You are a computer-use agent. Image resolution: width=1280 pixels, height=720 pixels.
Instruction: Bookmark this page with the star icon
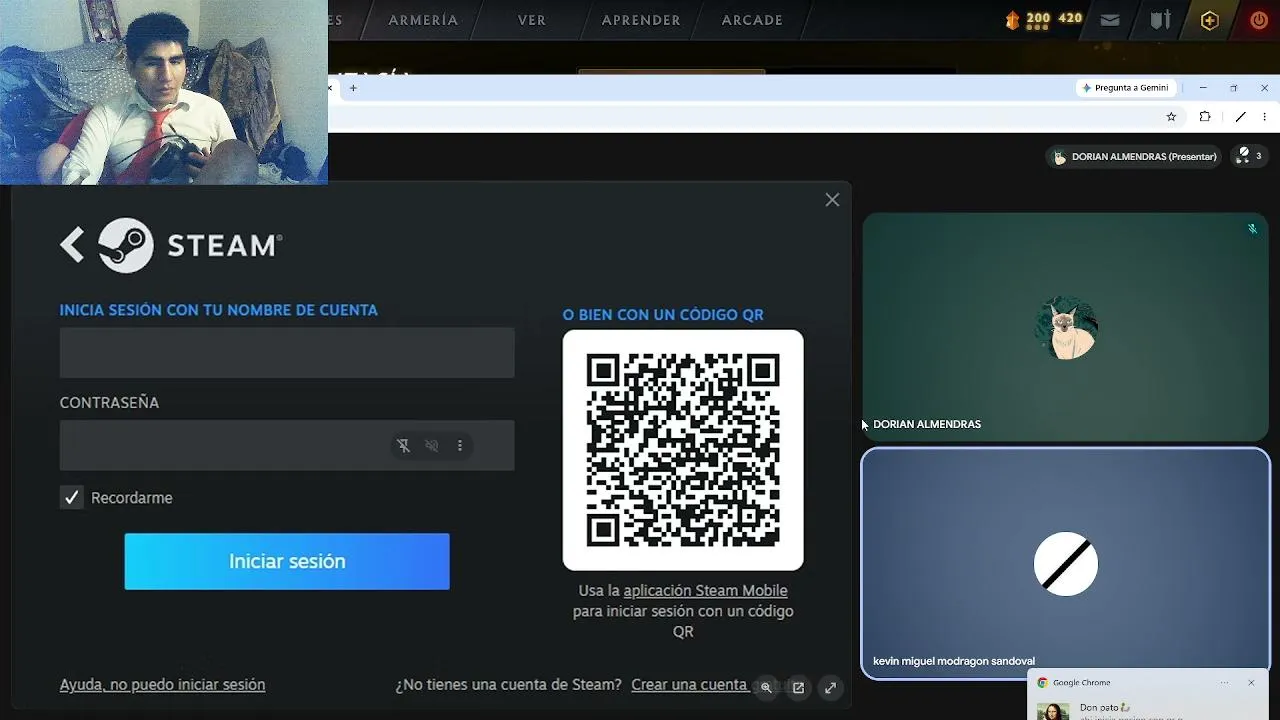click(x=1171, y=117)
